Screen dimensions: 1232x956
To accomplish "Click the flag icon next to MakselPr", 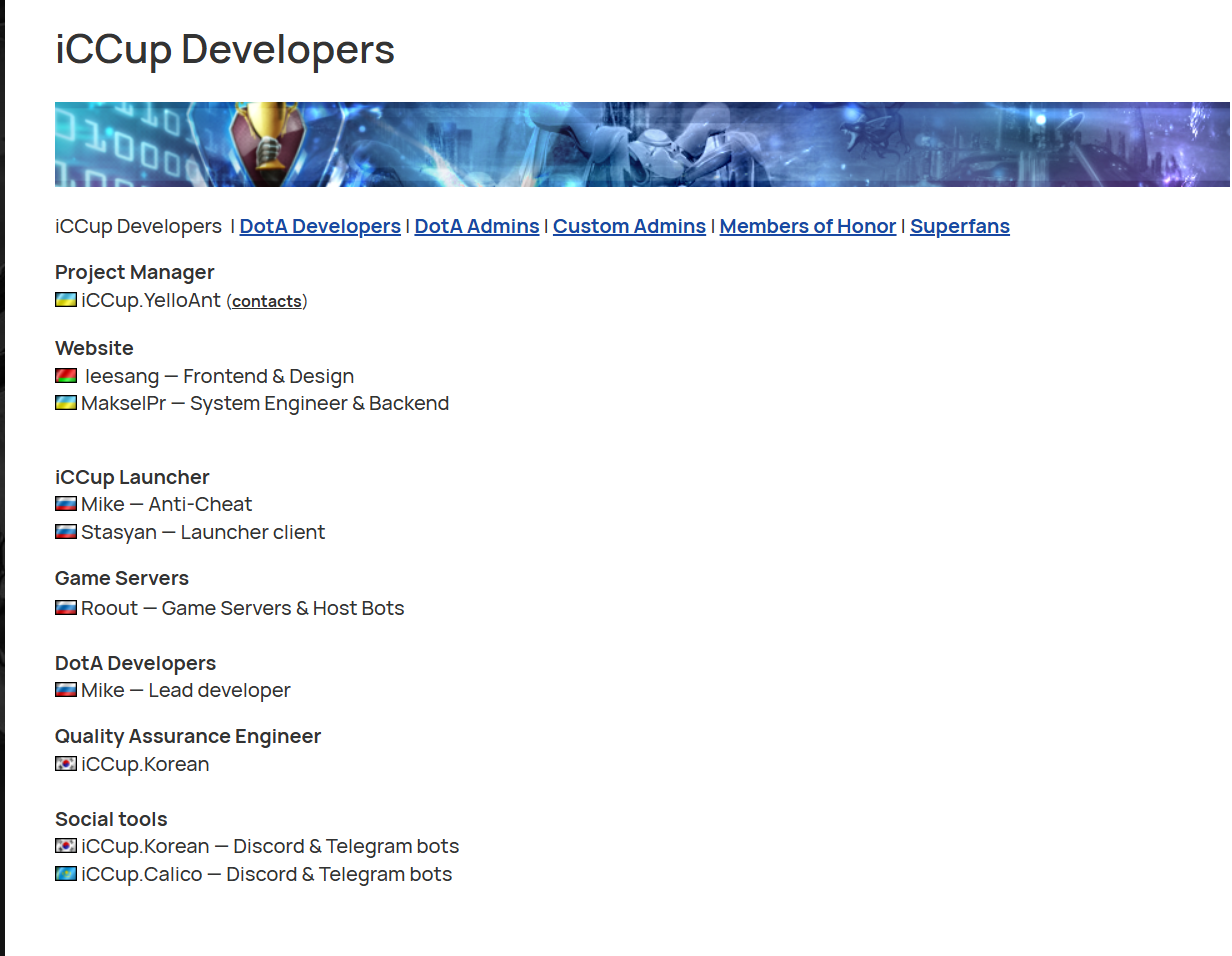I will [66, 403].
